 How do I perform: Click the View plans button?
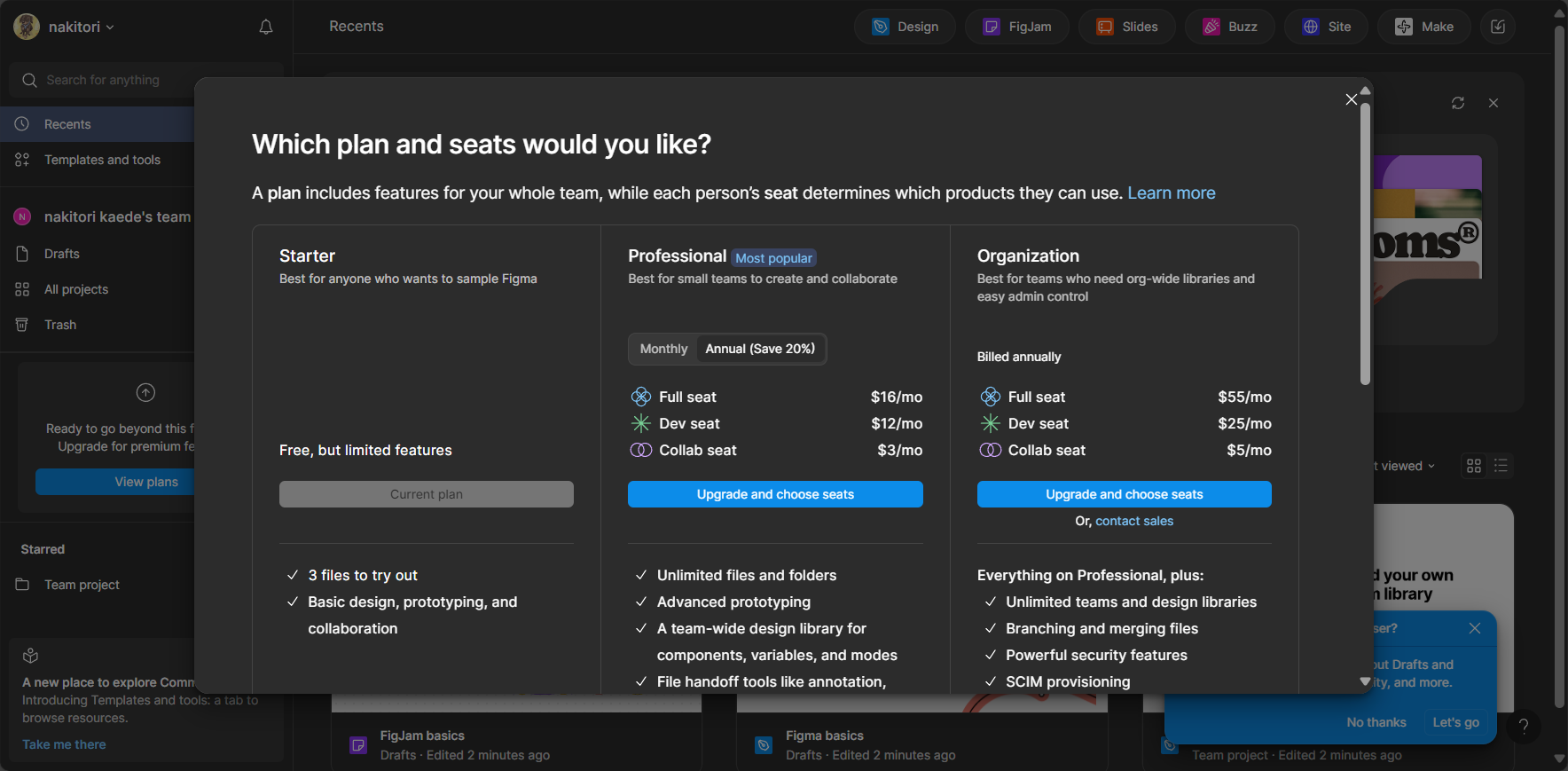pyautogui.click(x=115, y=482)
